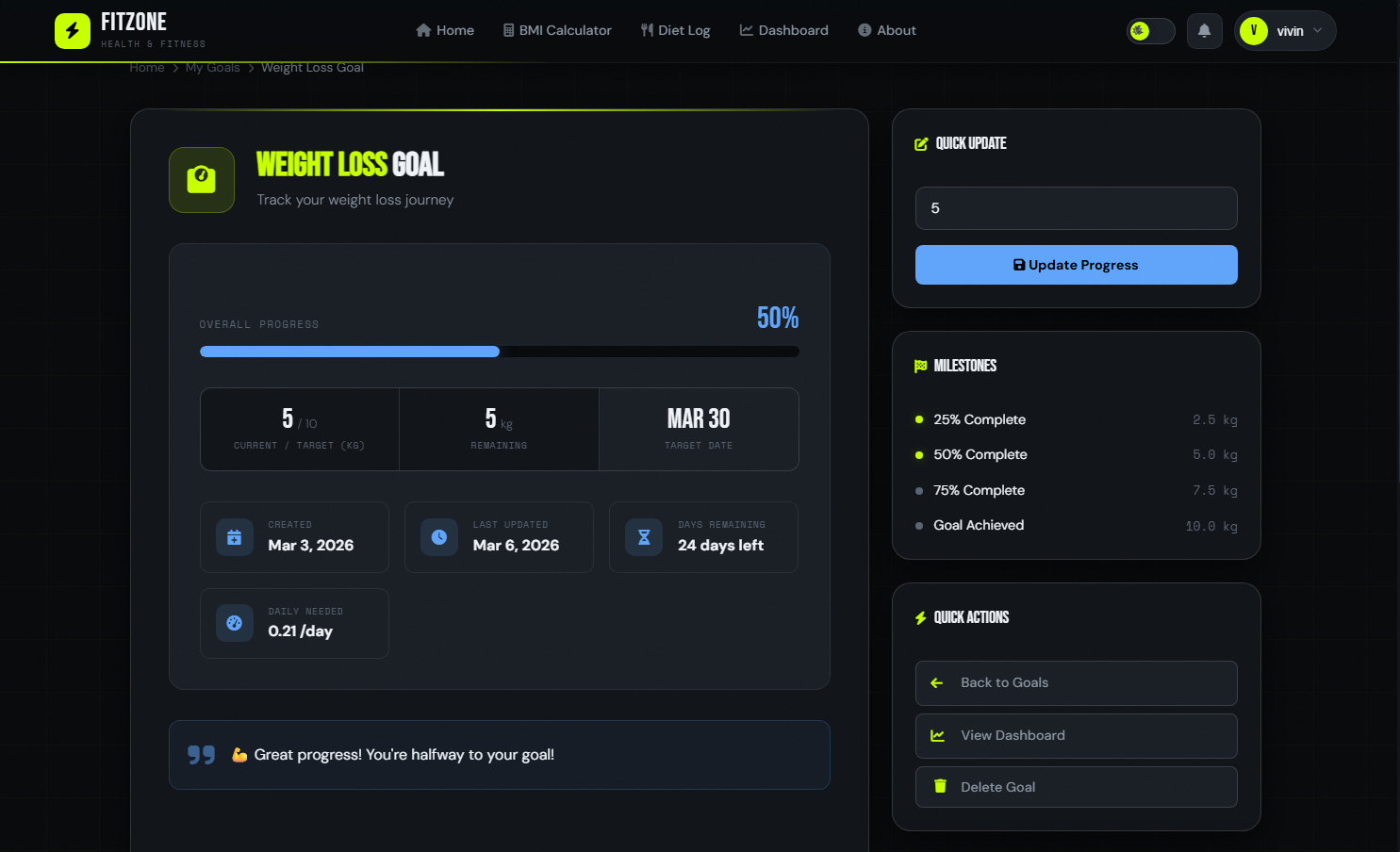Click the Back to Goals button
Viewport: 1400px width, 852px height.
click(1076, 683)
